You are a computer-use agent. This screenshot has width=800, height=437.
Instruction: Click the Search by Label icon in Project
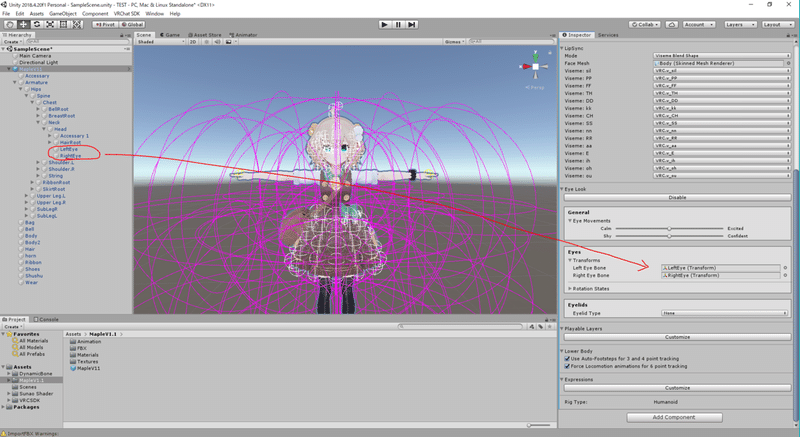tap(541, 326)
